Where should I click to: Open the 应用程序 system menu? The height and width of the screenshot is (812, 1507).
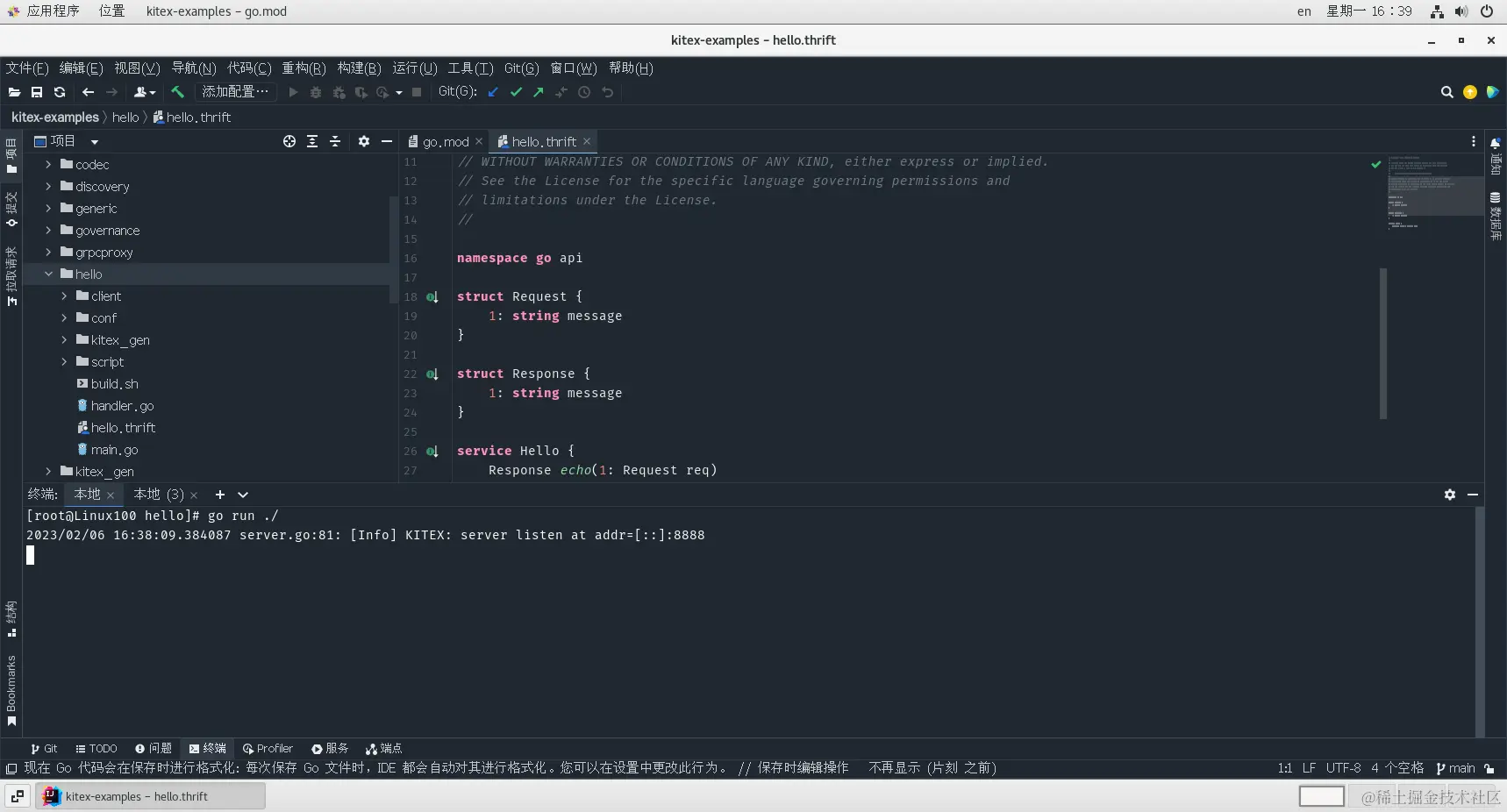[53, 11]
